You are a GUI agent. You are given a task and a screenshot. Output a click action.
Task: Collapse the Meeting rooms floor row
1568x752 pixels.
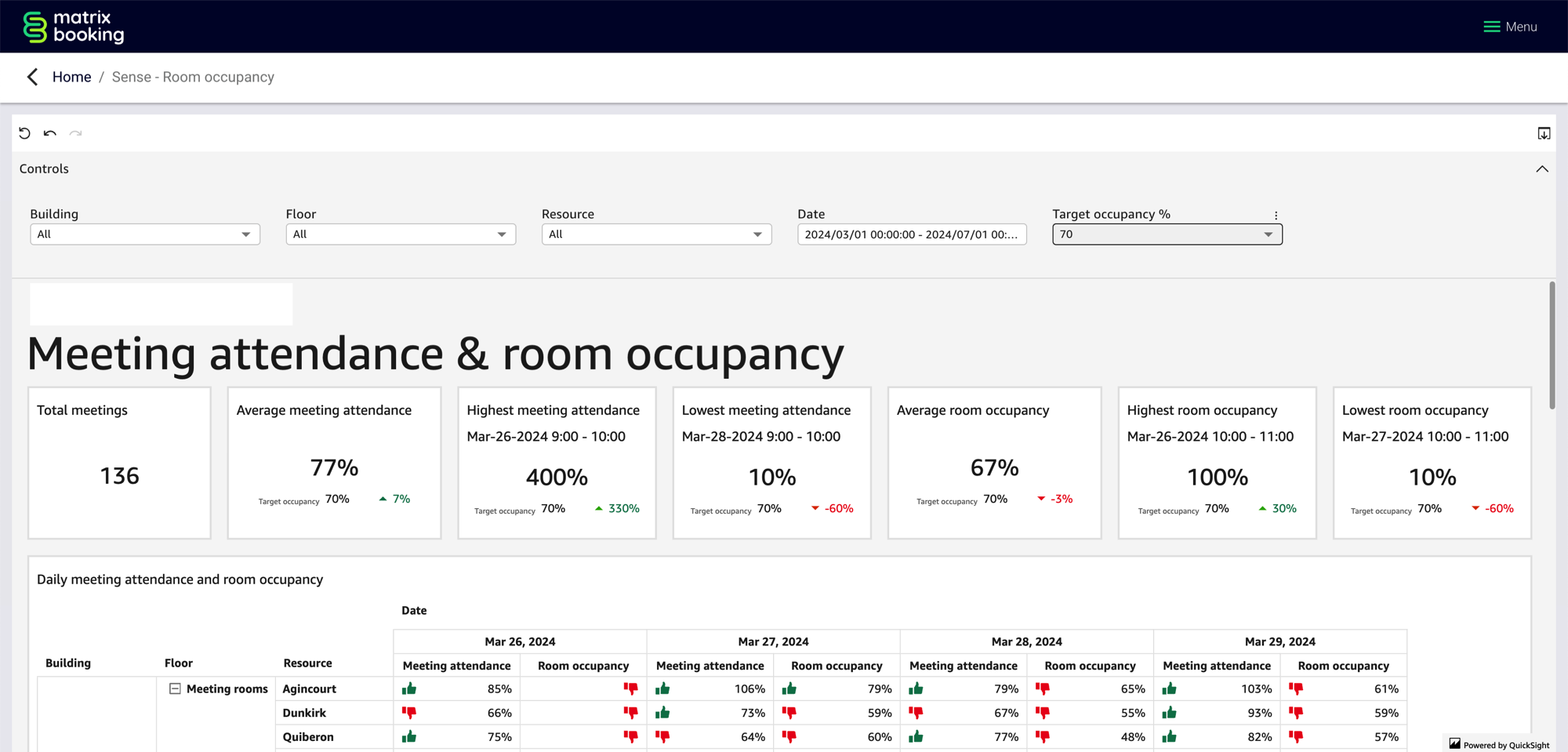175,688
